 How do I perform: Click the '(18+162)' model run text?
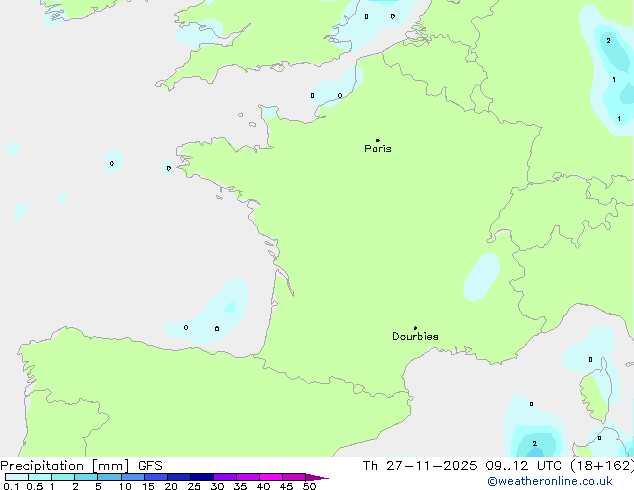pyautogui.click(x=602, y=466)
